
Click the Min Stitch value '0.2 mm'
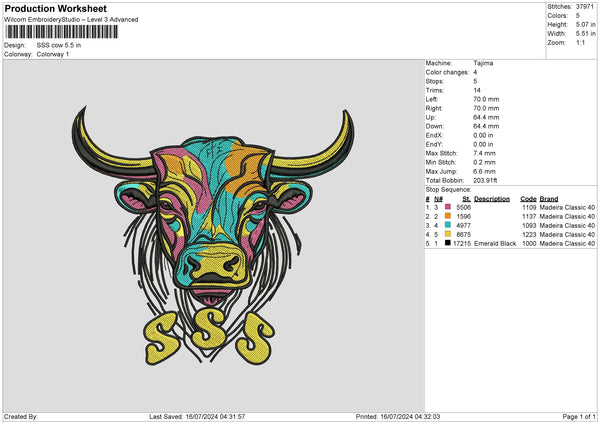coord(484,162)
